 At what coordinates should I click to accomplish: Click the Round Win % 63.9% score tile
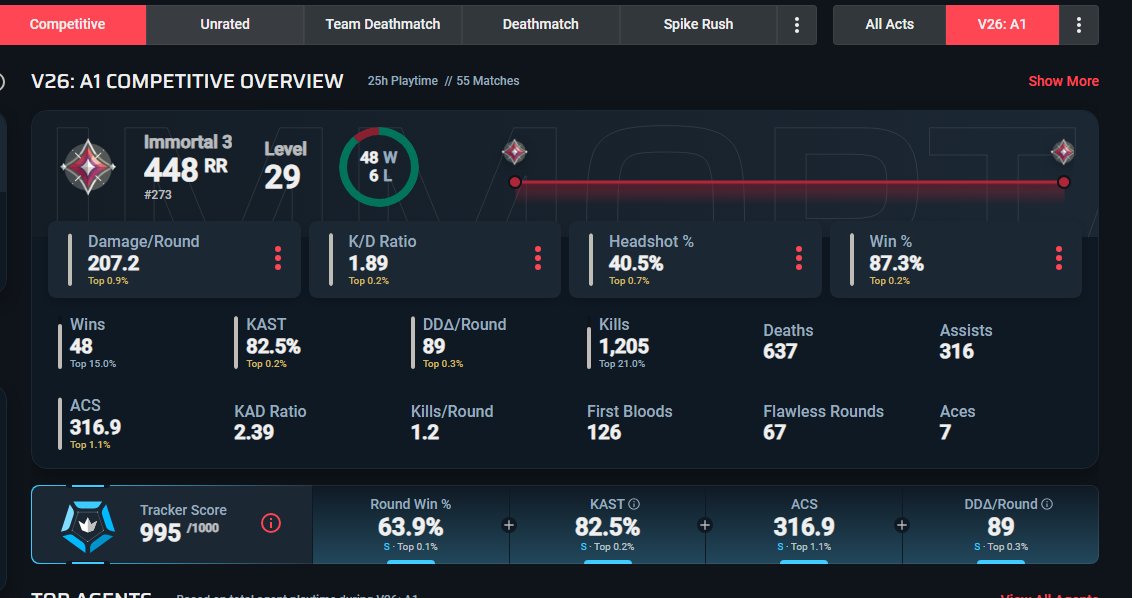point(411,525)
